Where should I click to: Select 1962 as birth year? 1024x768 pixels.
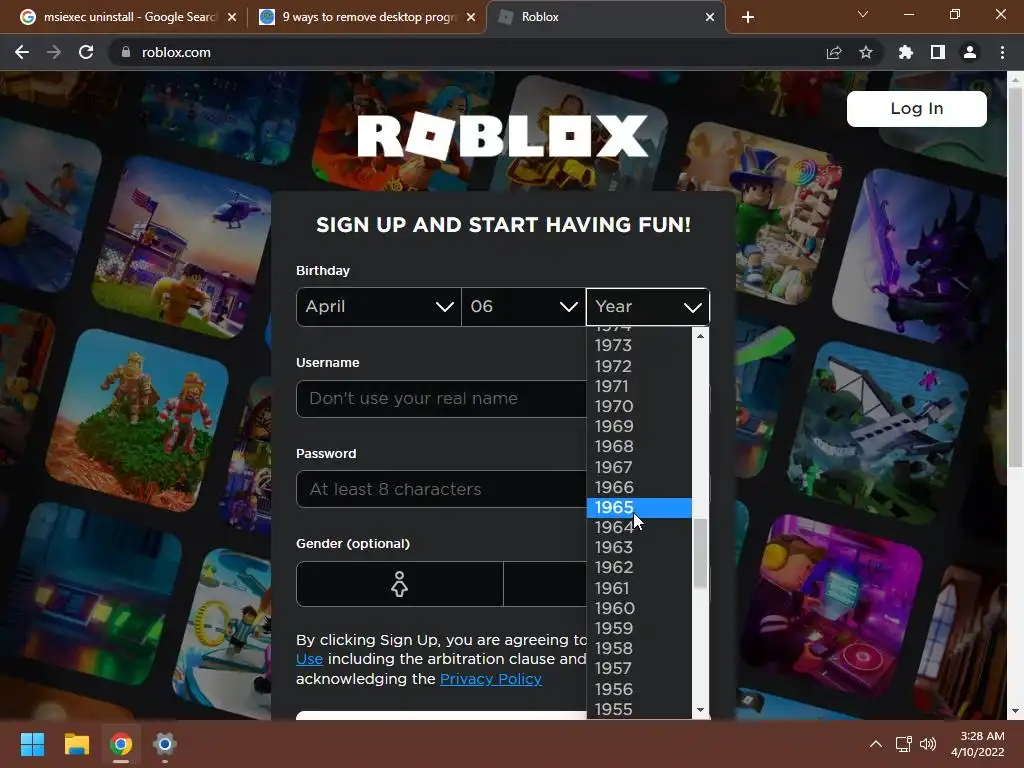639,568
